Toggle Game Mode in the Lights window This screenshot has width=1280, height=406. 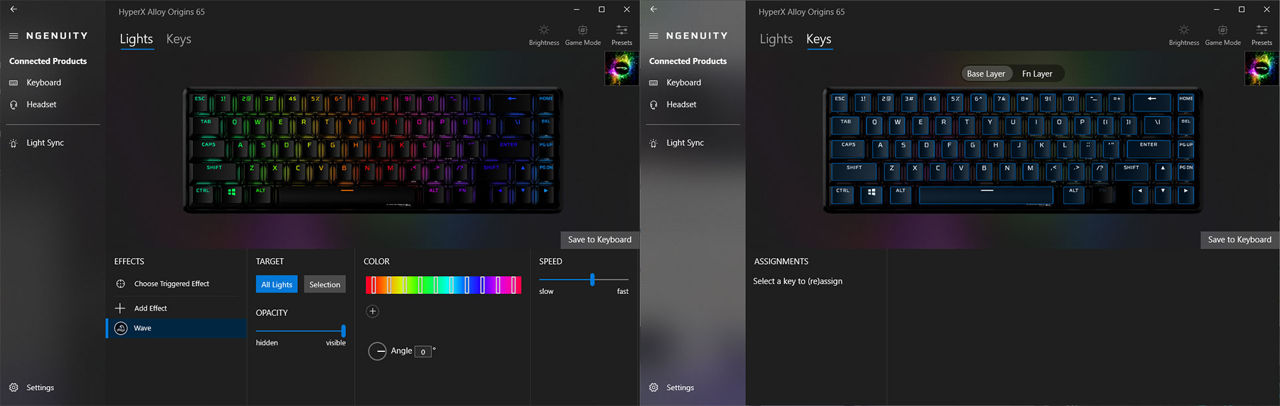point(582,35)
